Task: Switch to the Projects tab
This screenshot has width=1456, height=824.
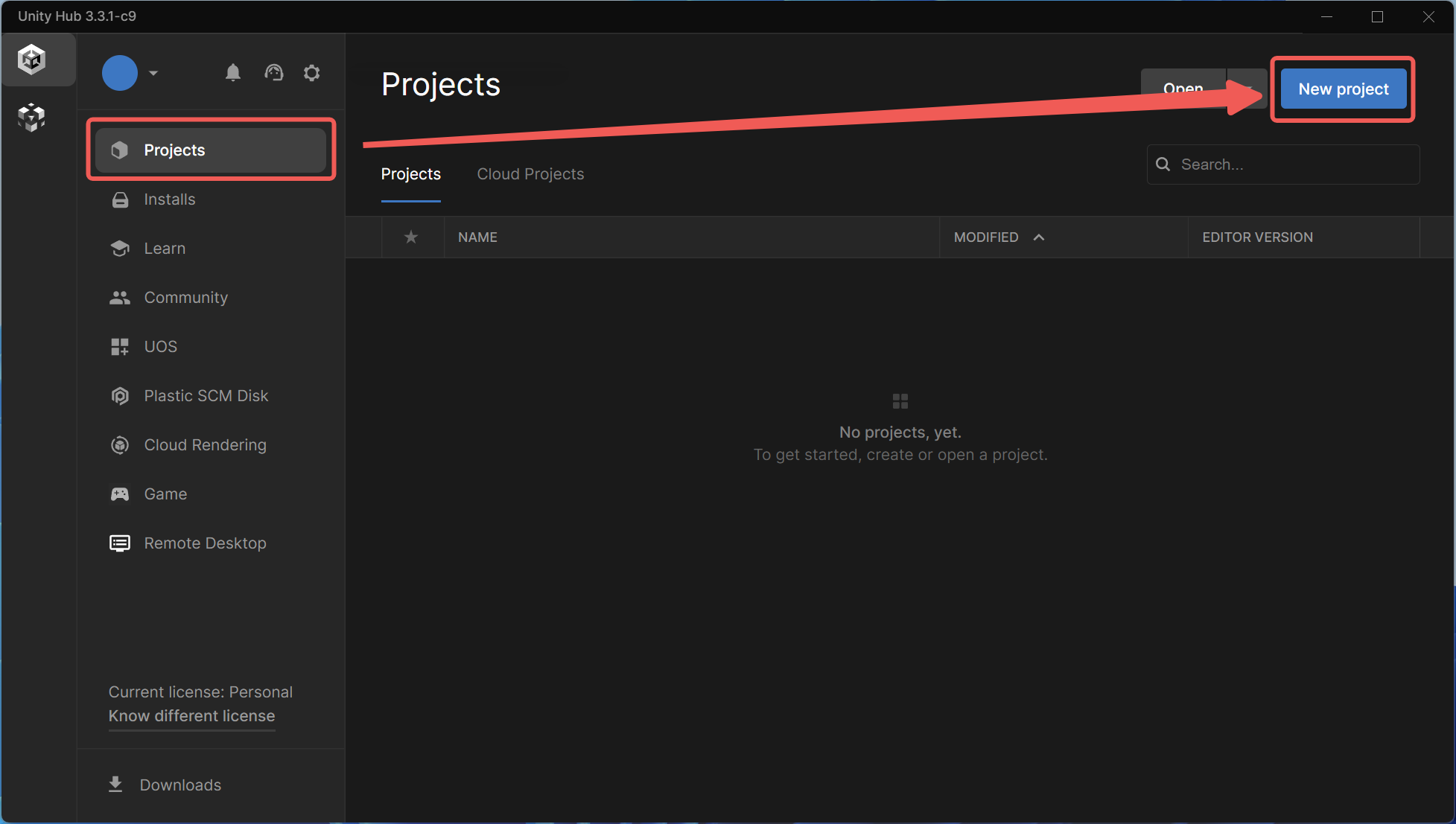Action: (x=411, y=174)
